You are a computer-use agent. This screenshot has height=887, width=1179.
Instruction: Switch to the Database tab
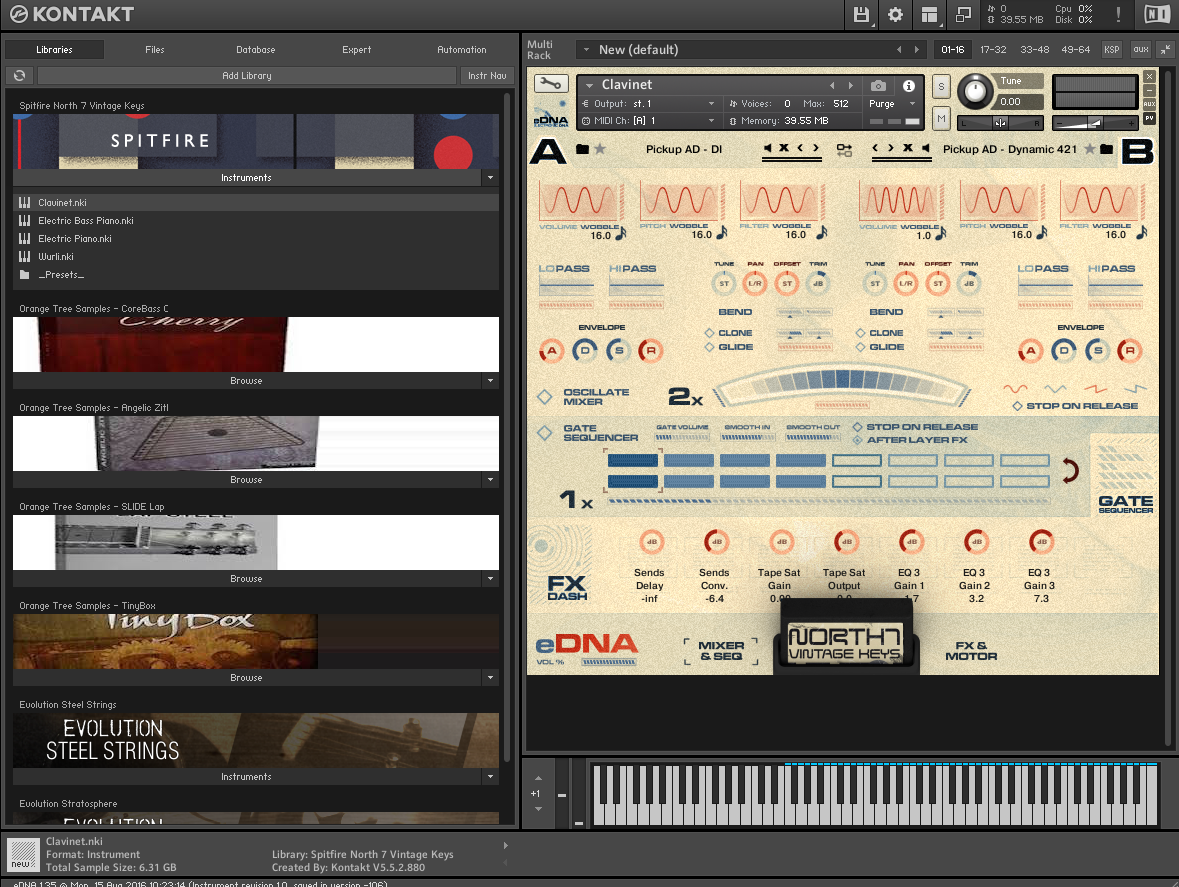[256, 50]
